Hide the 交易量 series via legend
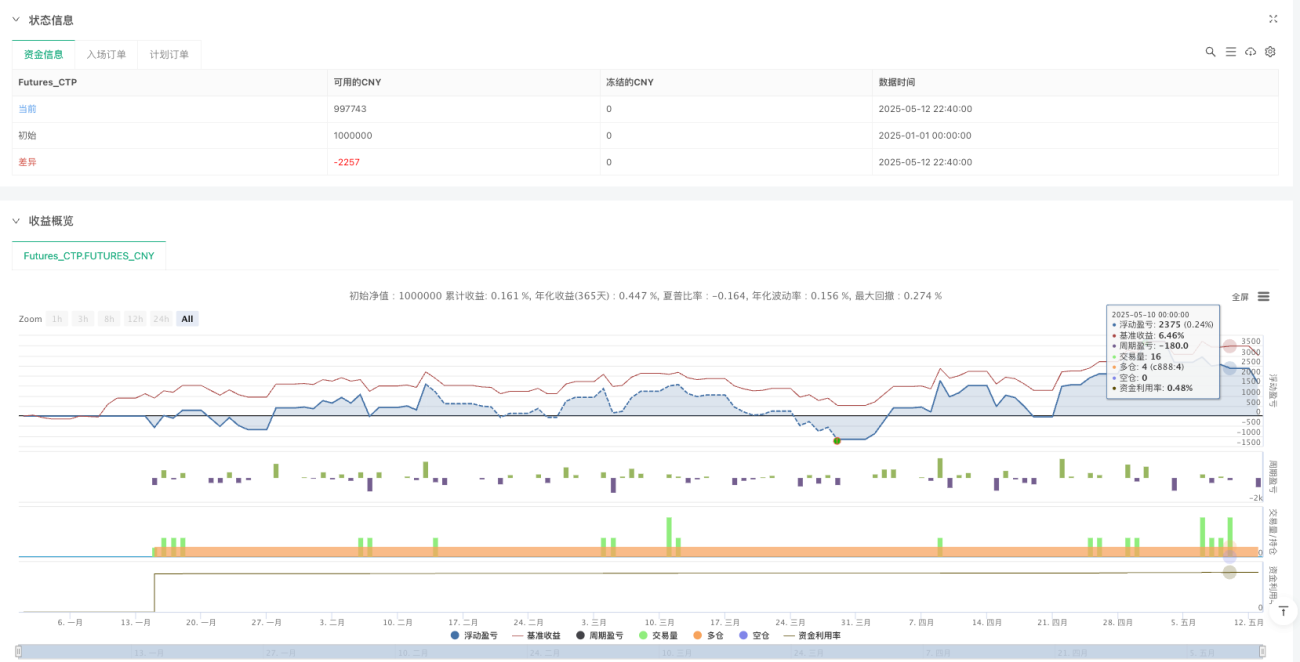The image size is (1300, 662). click(x=658, y=635)
